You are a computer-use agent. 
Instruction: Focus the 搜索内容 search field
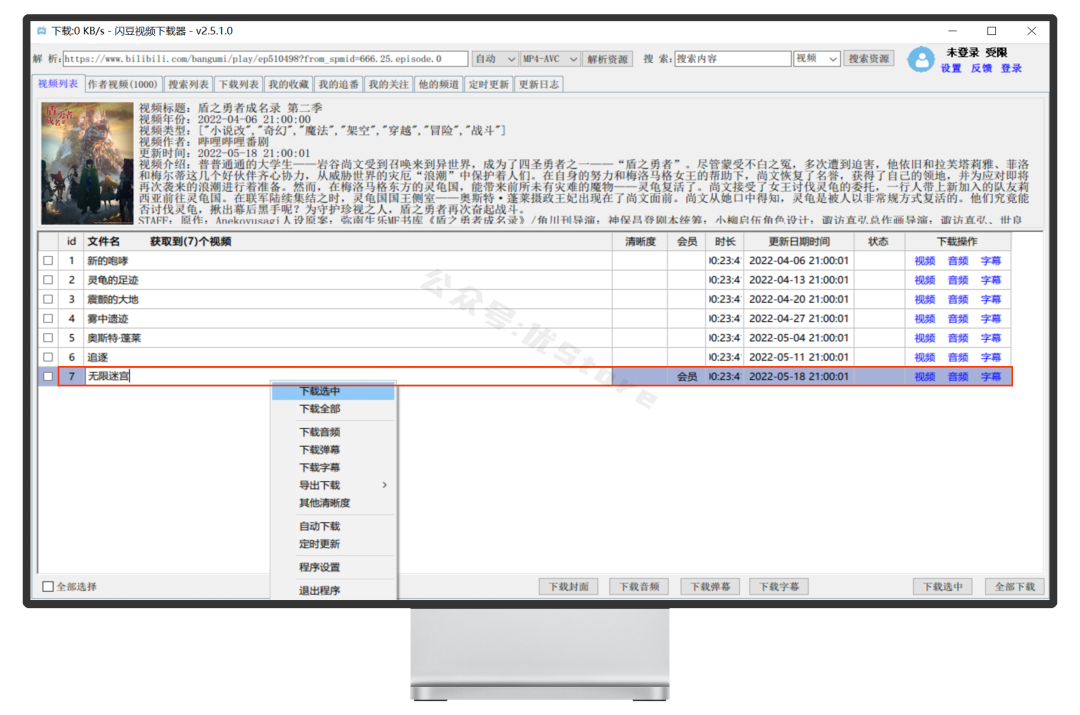point(732,59)
